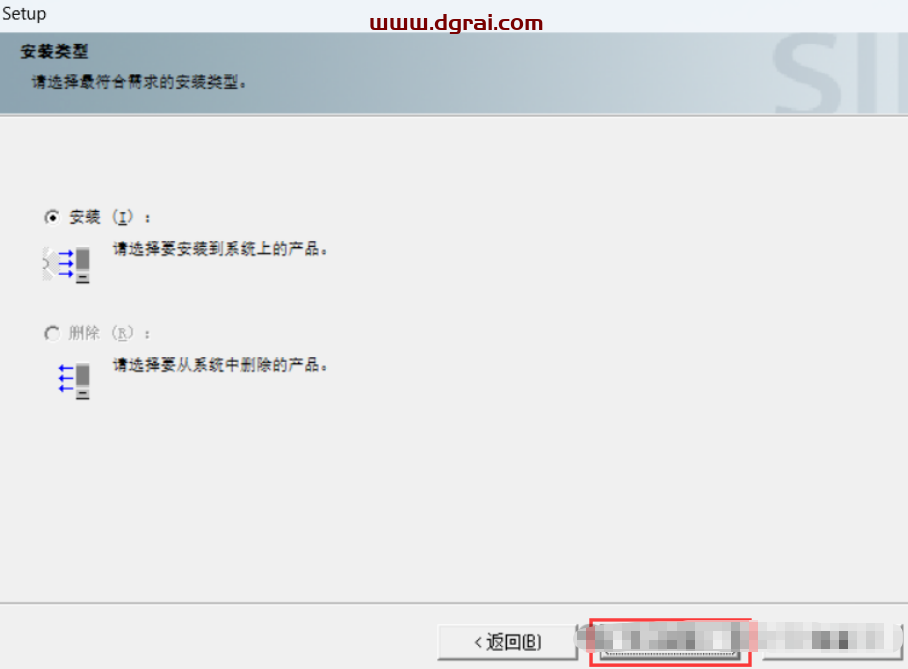Click the Setup window title text
The image size is (908, 669).
point(24,13)
